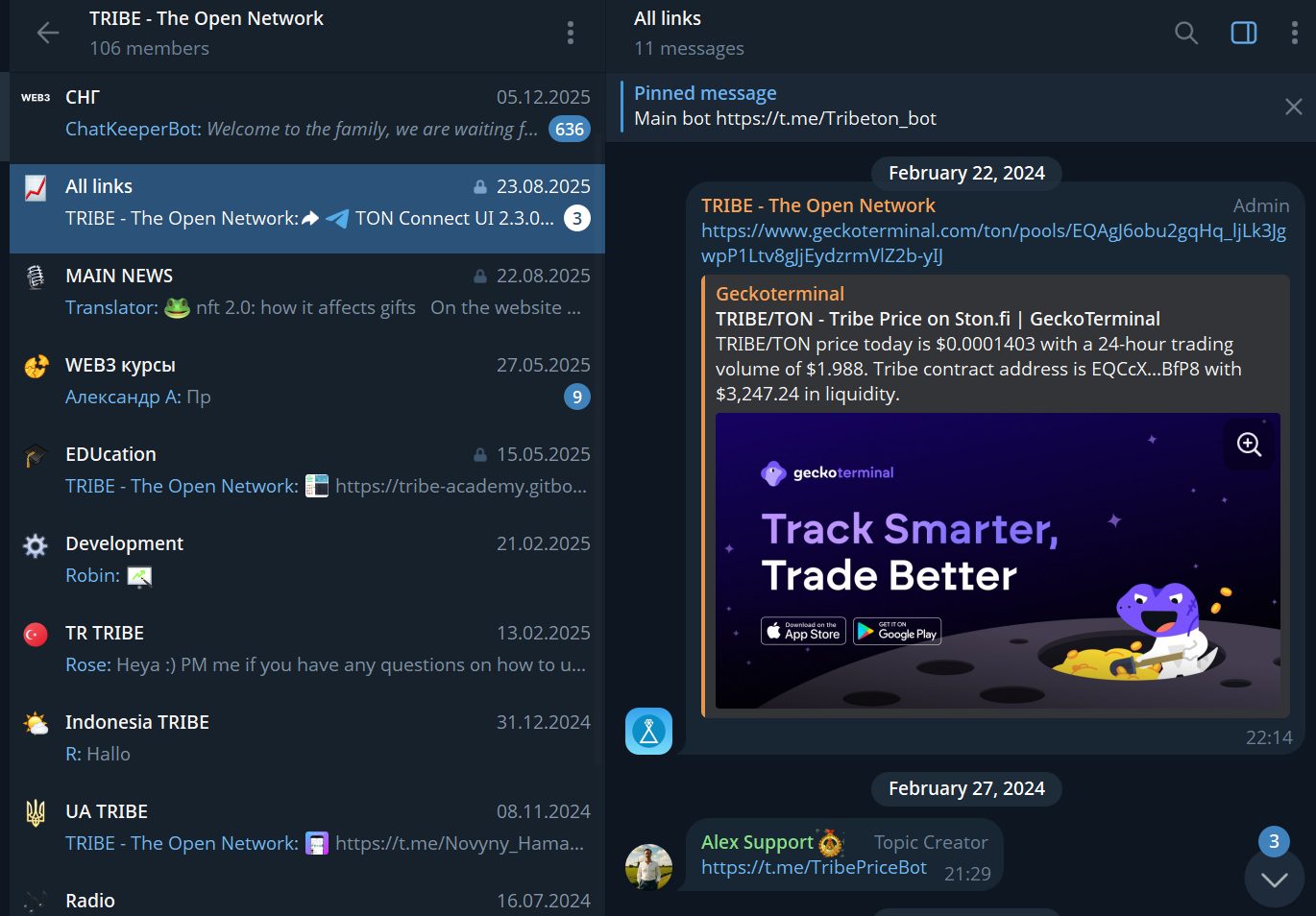Jump to latest messages with down chevron

tap(1275, 879)
